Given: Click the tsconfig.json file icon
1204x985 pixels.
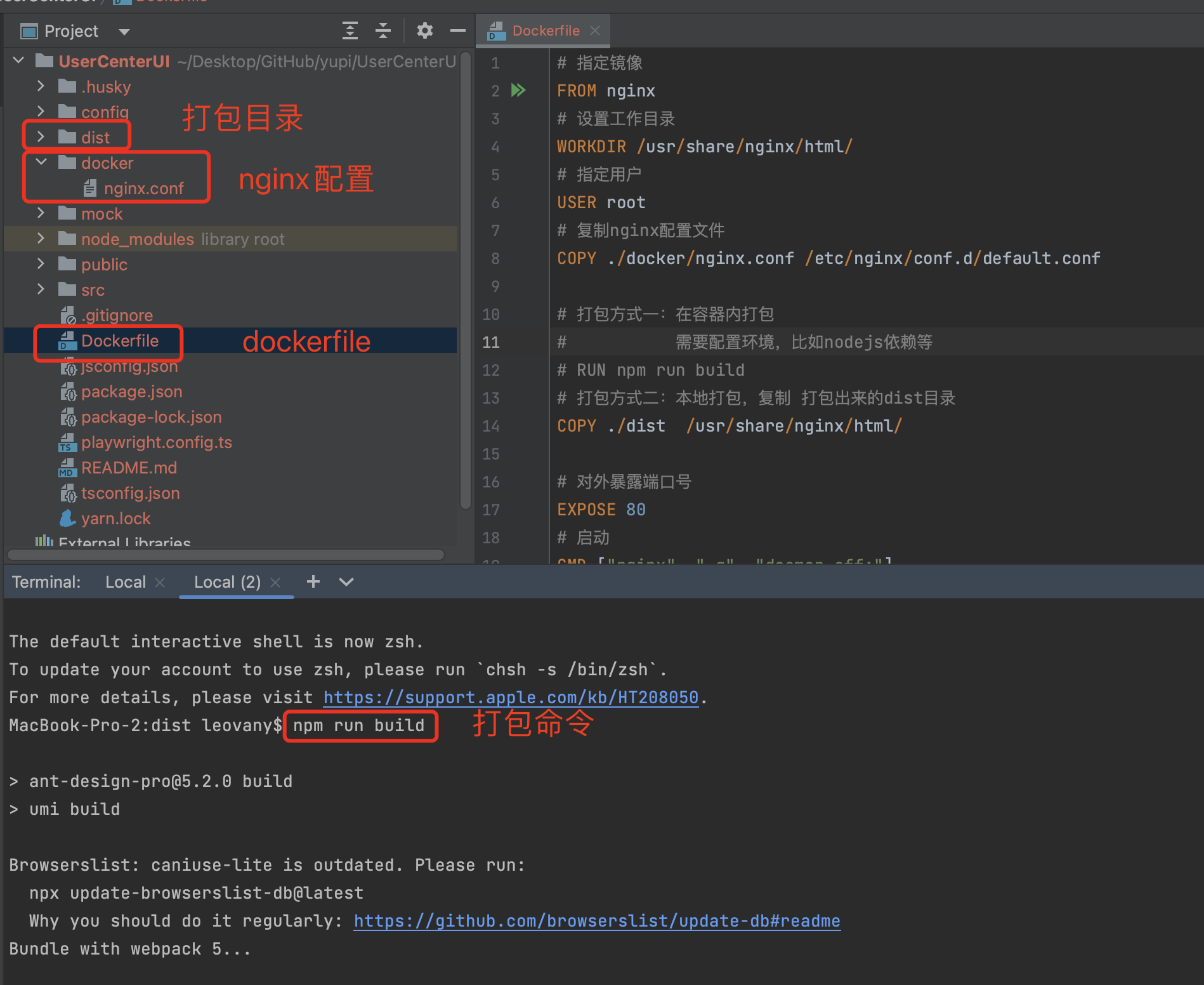Looking at the screenshot, I should [x=68, y=493].
